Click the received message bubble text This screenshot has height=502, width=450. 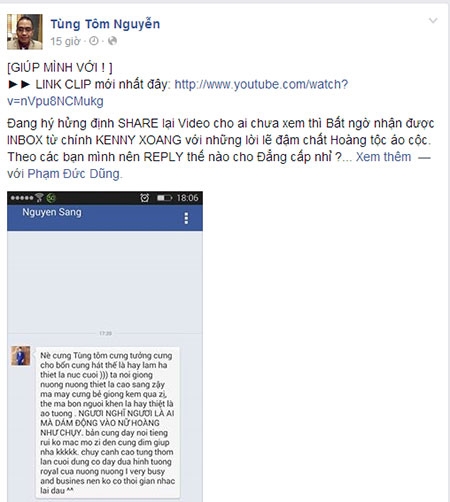coord(107,423)
